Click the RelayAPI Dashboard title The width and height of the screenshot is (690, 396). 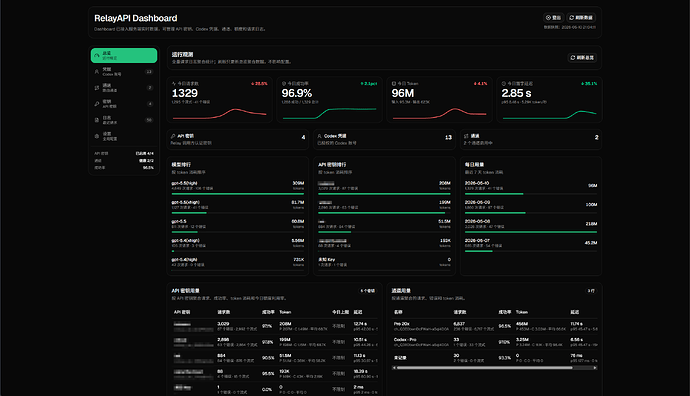(x=136, y=18)
